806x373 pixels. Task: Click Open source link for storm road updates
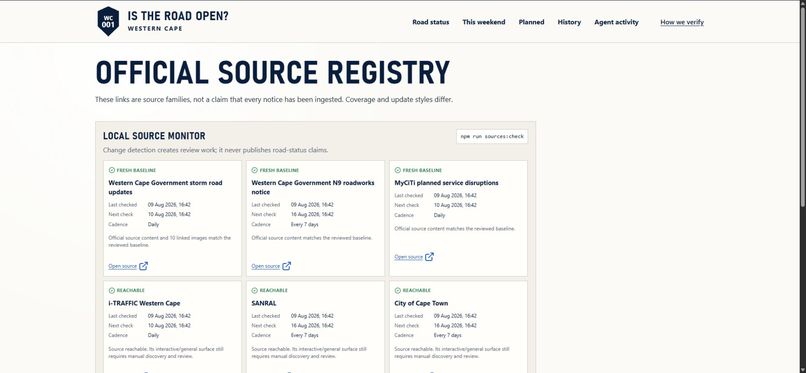pos(122,266)
